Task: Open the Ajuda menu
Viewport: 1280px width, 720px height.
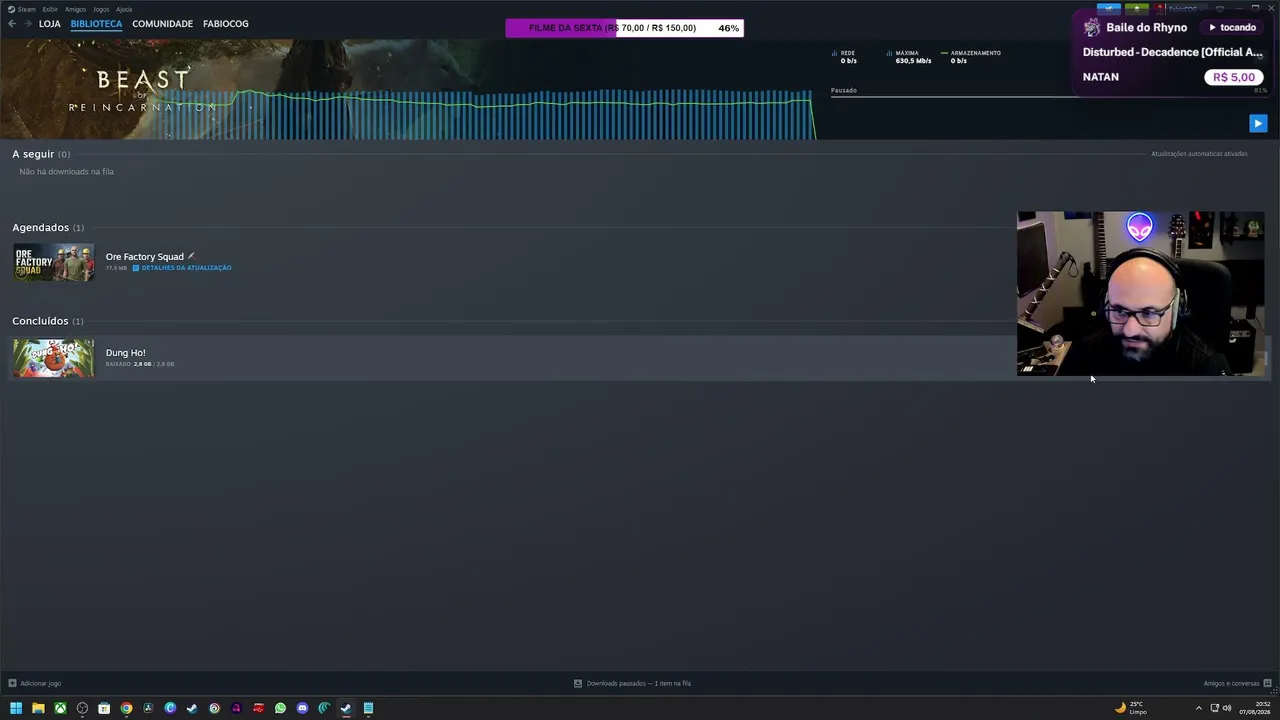Action: pyautogui.click(x=124, y=9)
